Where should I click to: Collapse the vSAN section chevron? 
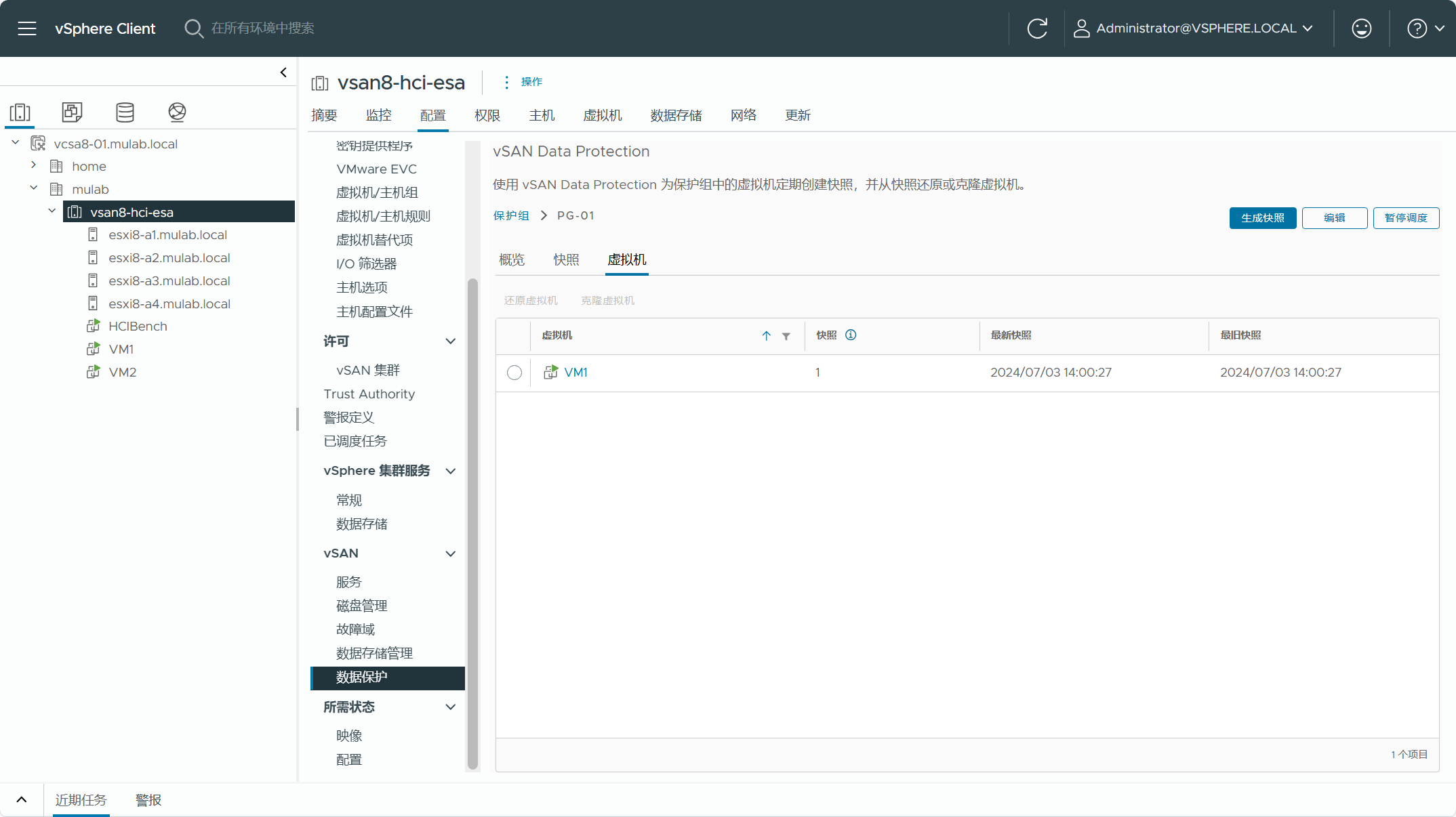pos(450,554)
